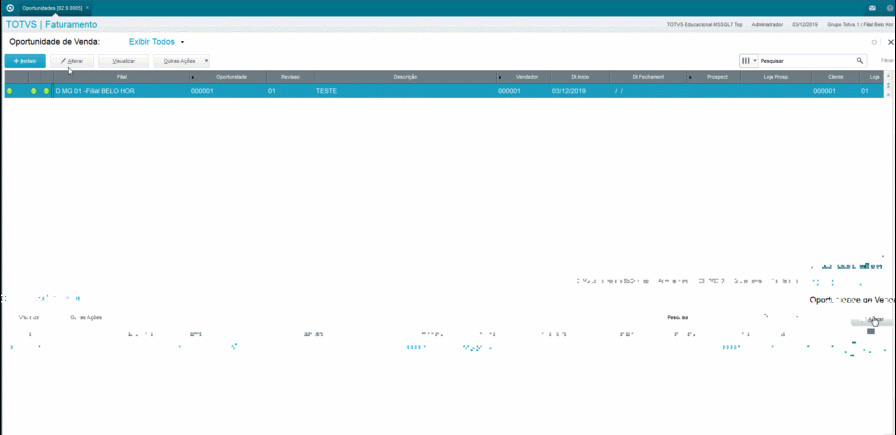The width and height of the screenshot is (896, 435).
Task: Click the Descrição column header
Action: pos(405,77)
